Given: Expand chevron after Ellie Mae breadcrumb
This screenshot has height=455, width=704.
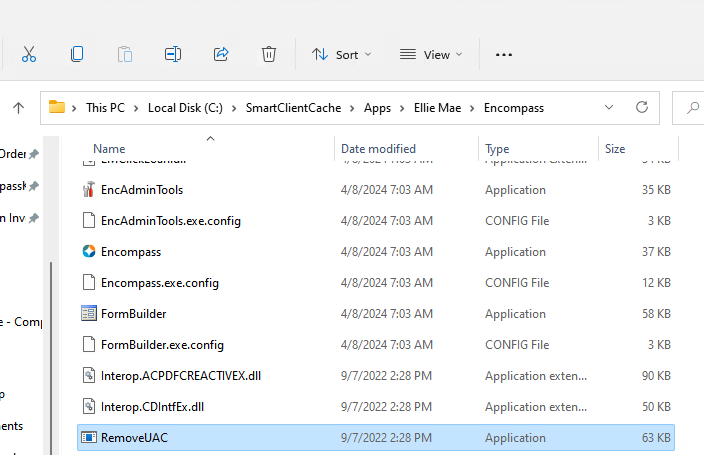Looking at the screenshot, I should point(472,109).
